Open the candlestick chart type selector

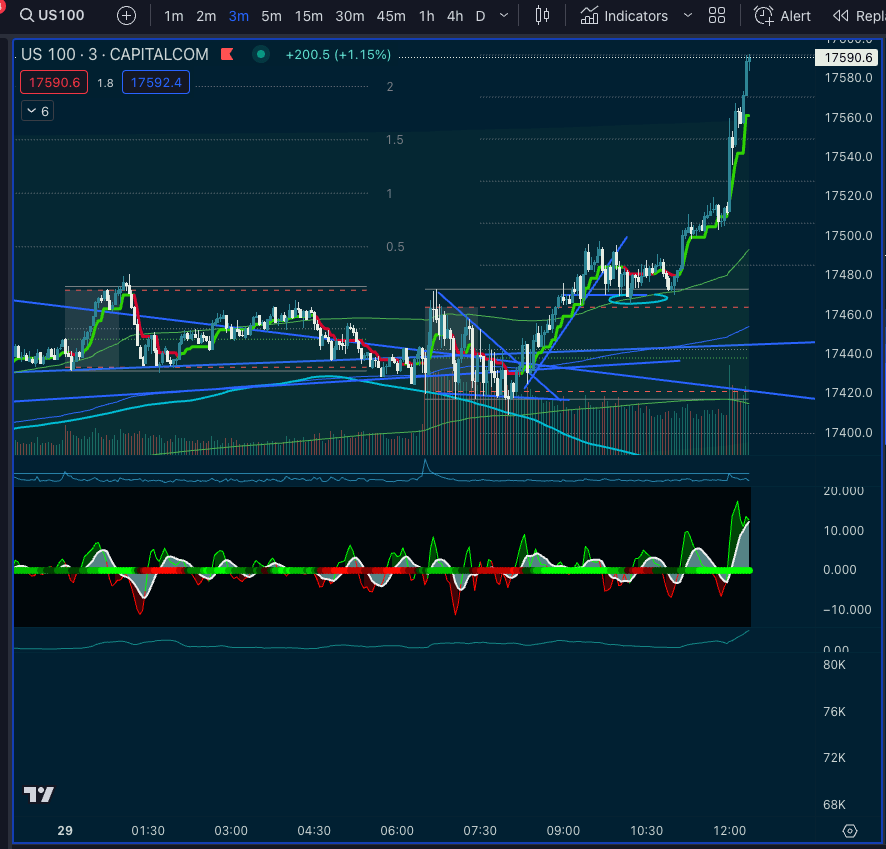tap(542, 16)
